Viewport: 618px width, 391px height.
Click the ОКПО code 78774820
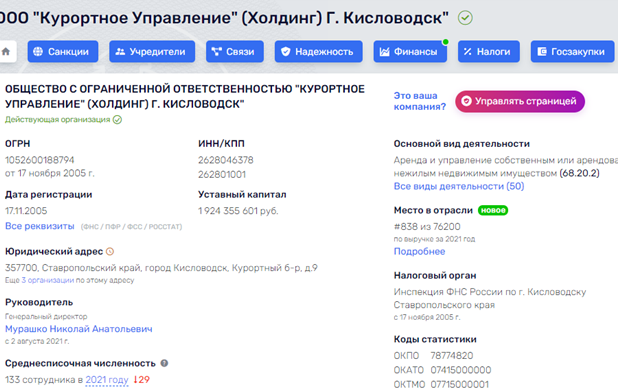pyautogui.click(x=452, y=356)
